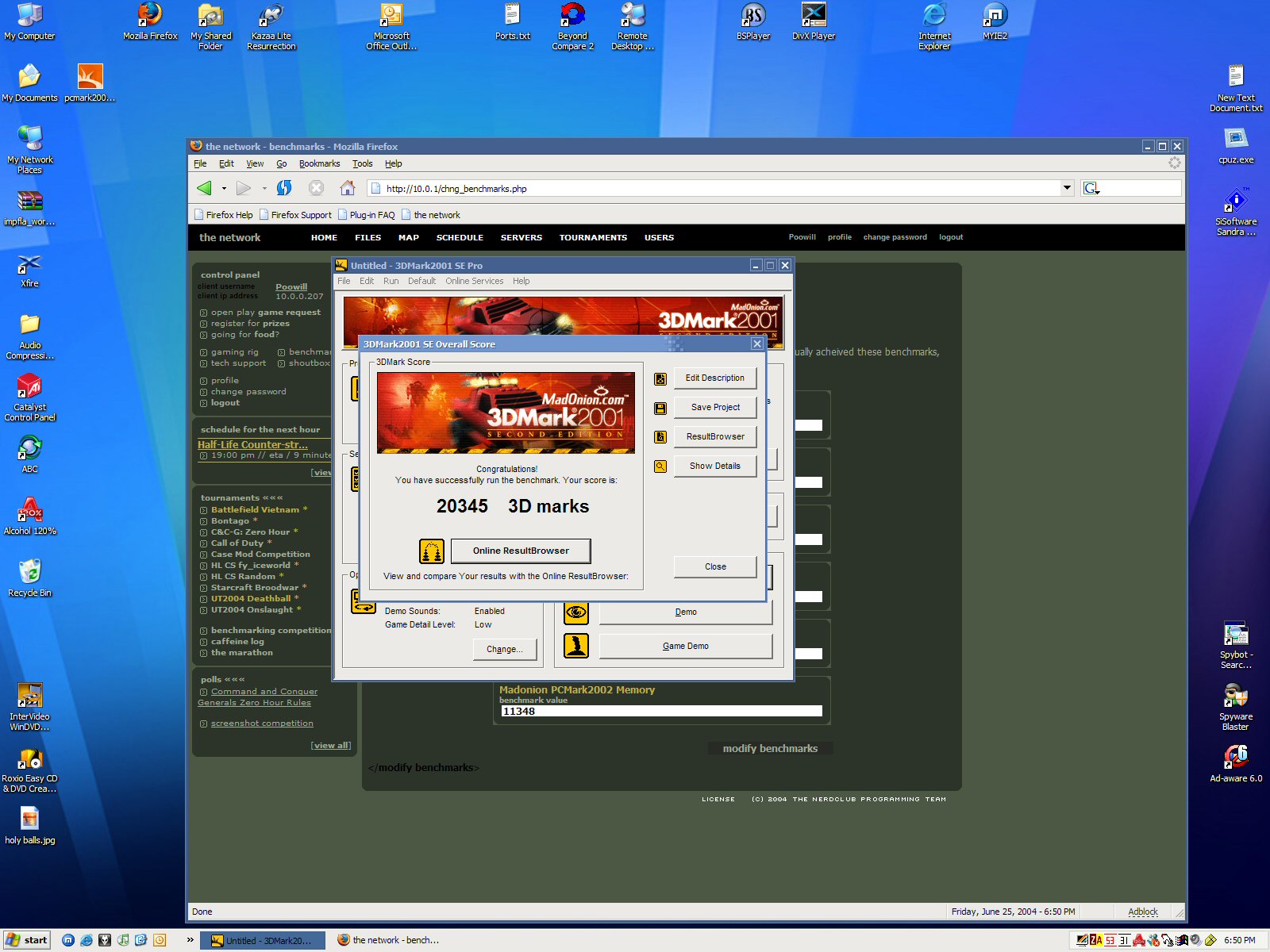Open Online Services menu in 3DMark2001
1270x952 pixels.
(x=474, y=281)
